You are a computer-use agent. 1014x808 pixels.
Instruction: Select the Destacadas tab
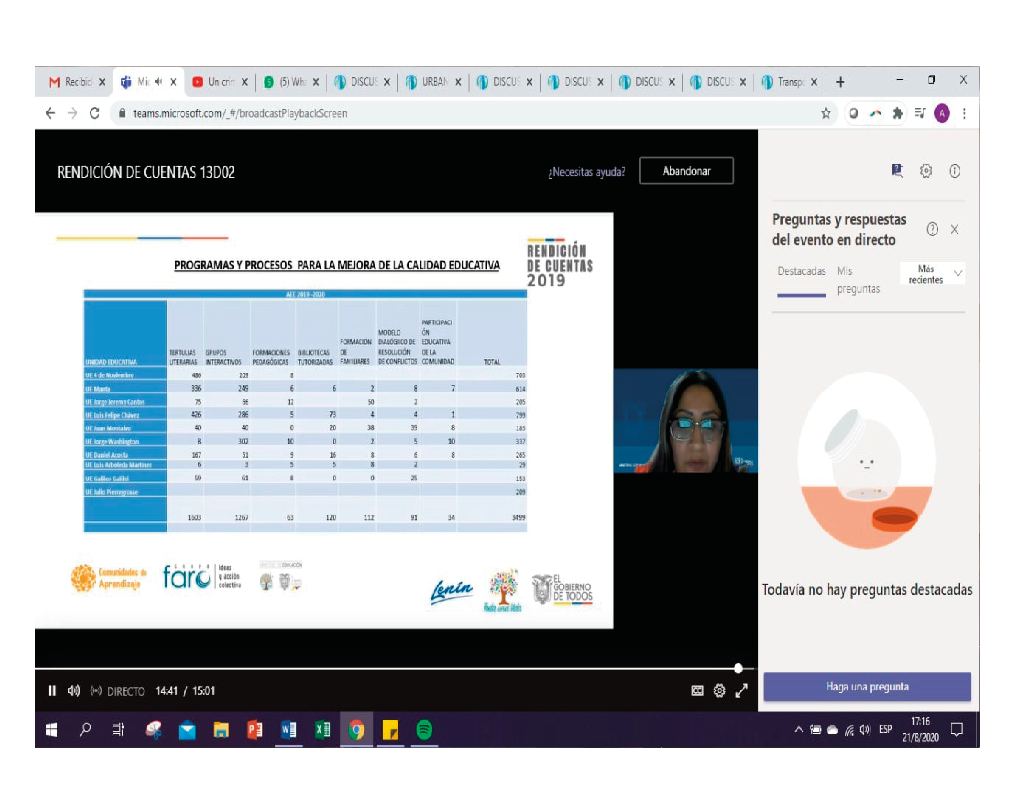click(x=801, y=272)
